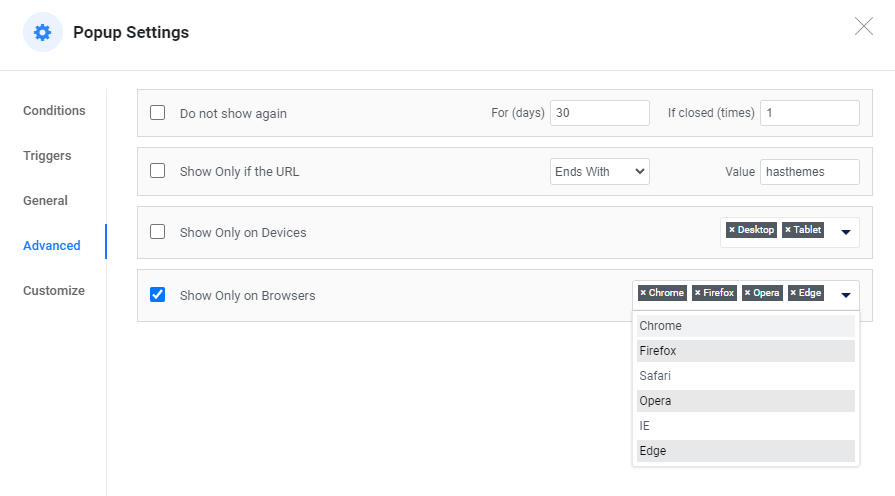Check Show Only if the URL option
Viewport: 895px width, 496px height.
pos(157,171)
